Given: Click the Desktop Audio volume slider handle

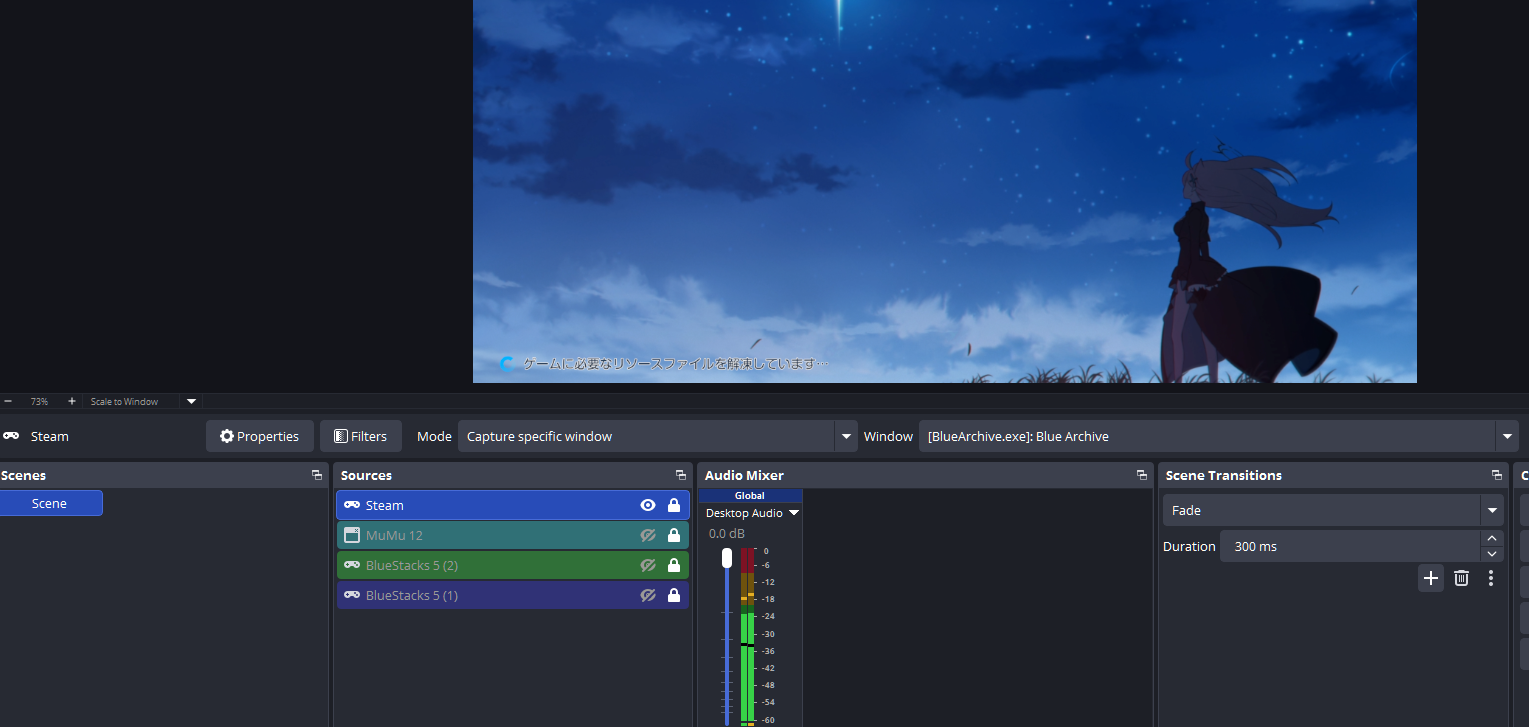Looking at the screenshot, I should [x=727, y=558].
